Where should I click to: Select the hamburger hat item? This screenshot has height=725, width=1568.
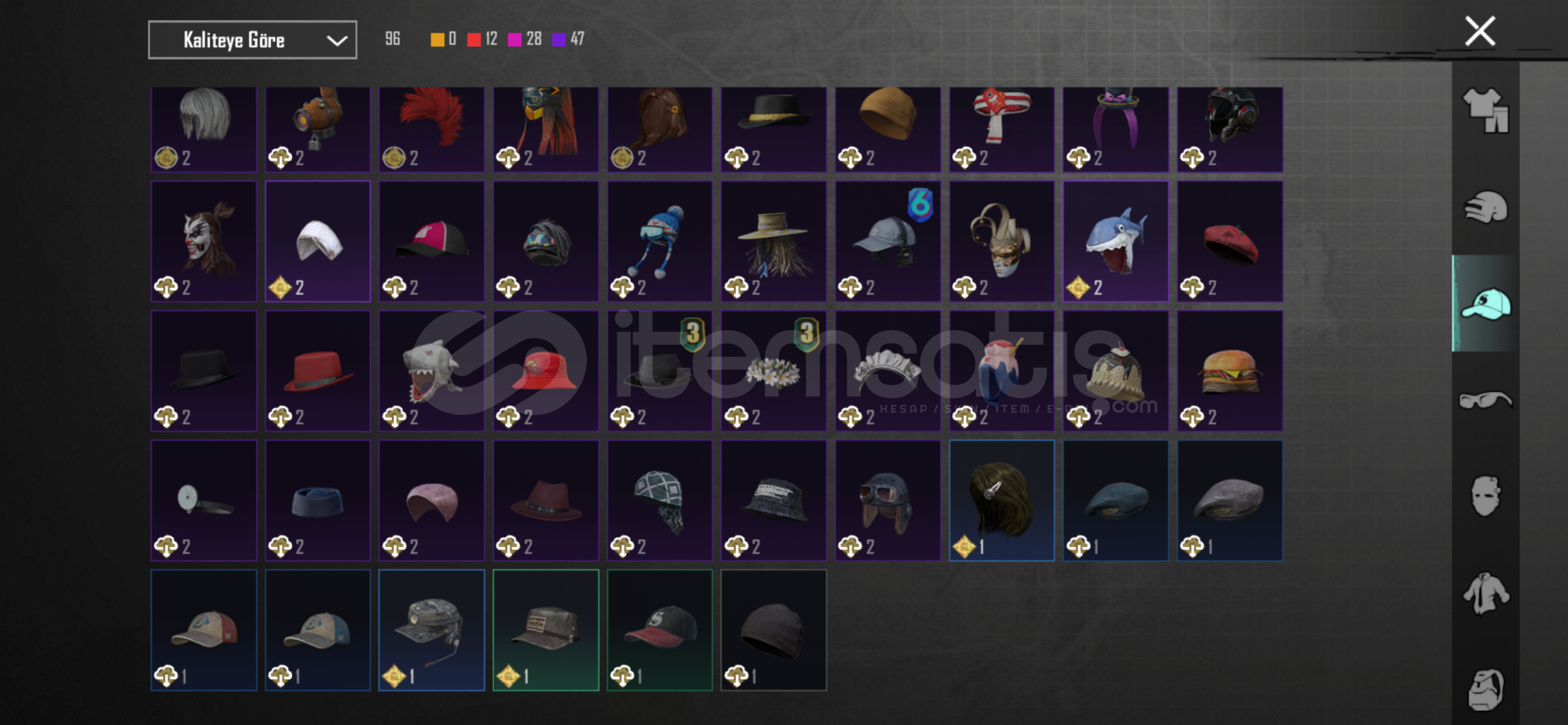pos(1230,371)
